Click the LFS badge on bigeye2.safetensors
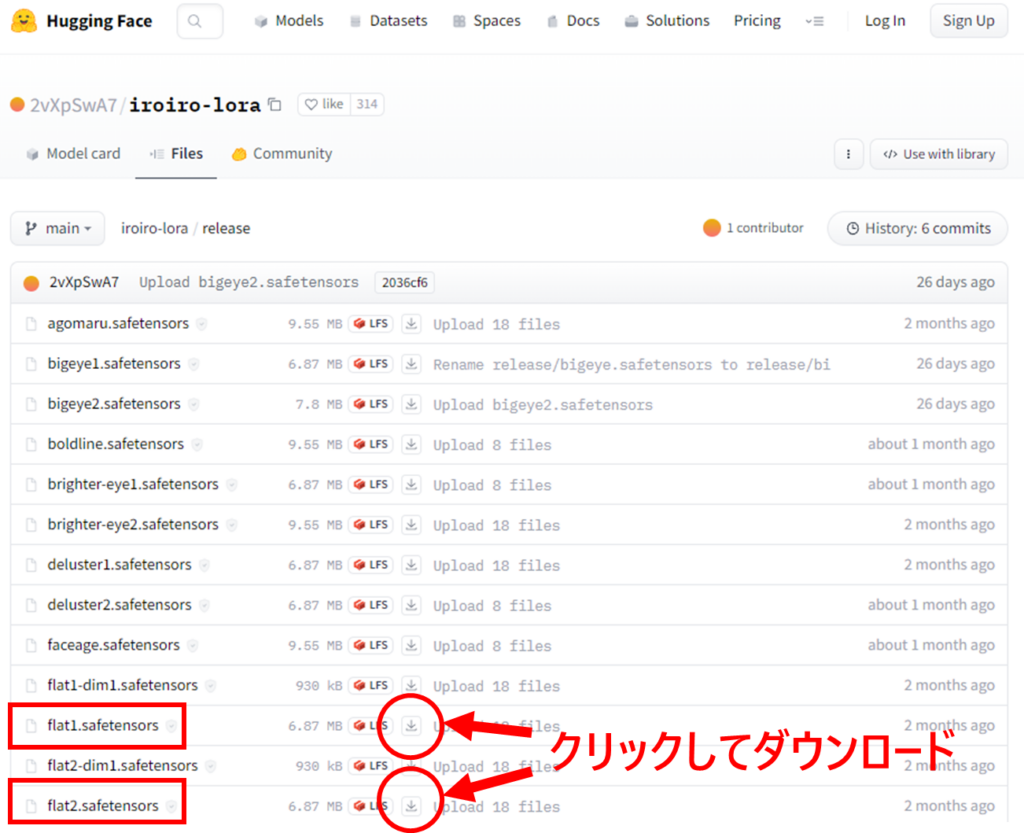Image resolution: width=1024 pixels, height=833 pixels. coord(371,404)
